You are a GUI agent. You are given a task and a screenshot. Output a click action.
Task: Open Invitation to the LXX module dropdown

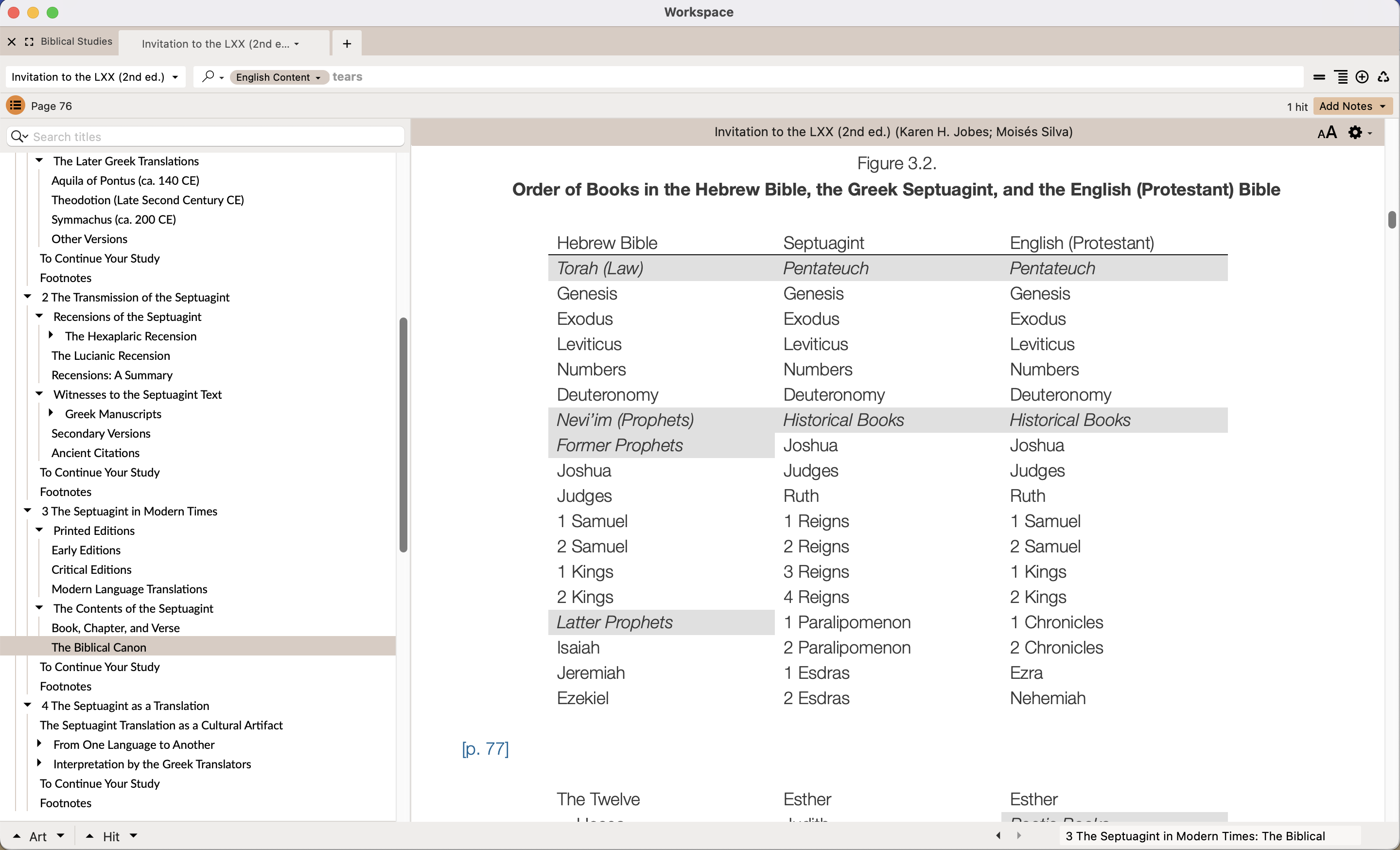(94, 77)
